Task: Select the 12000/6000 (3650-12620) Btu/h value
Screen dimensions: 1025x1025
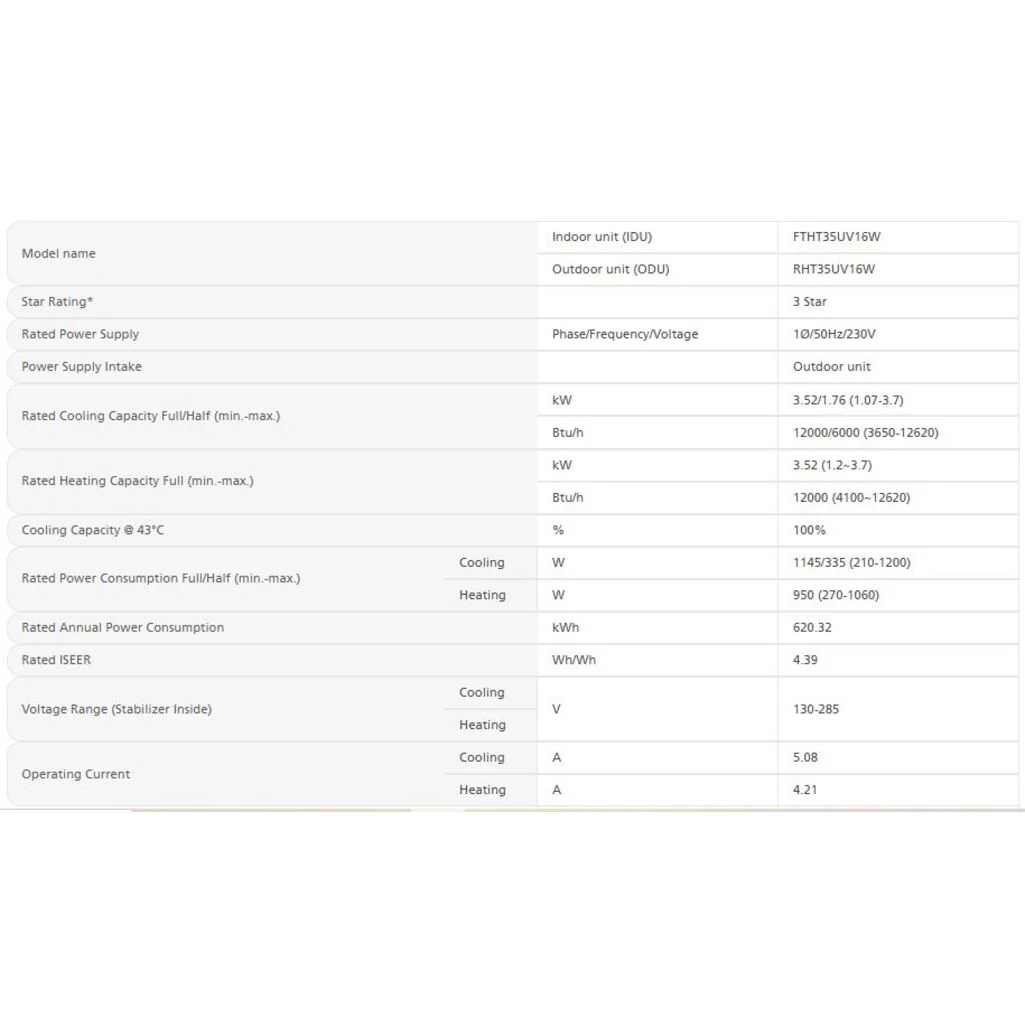Action: (x=865, y=433)
